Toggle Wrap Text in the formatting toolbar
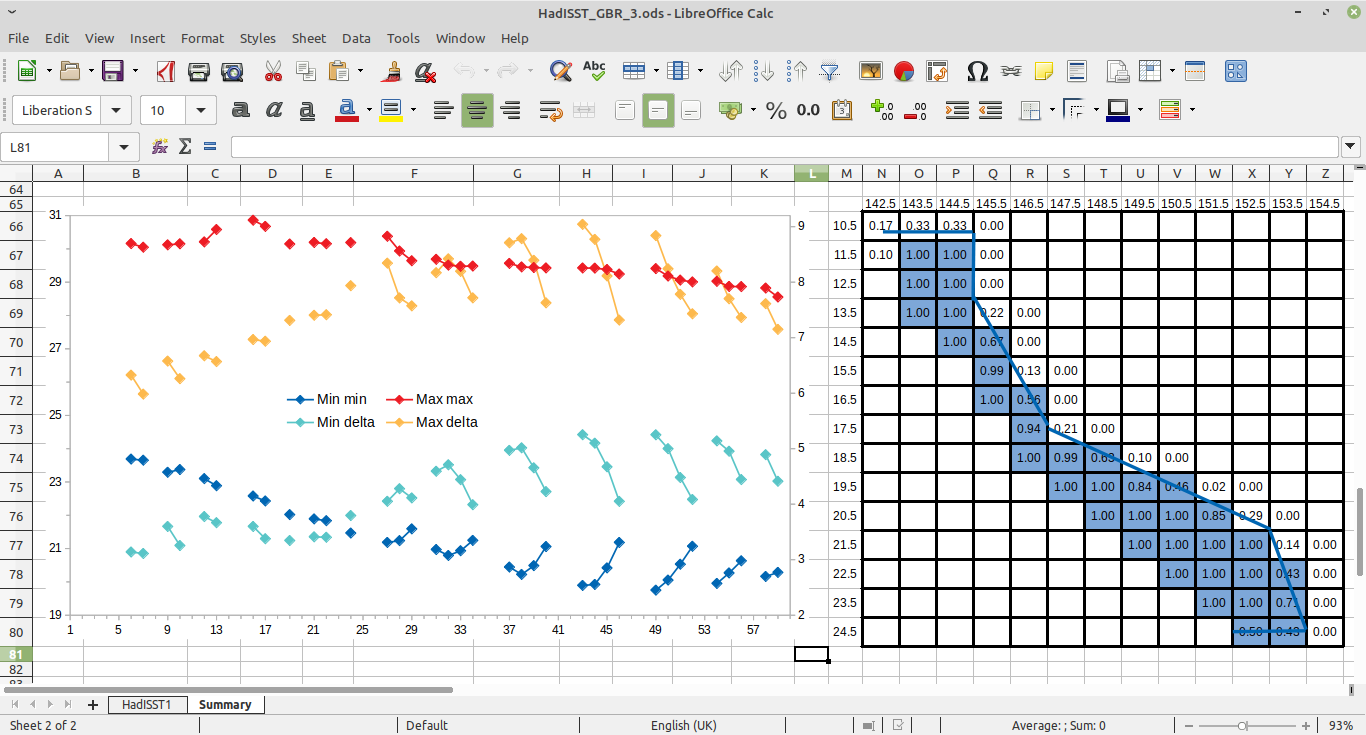This screenshot has height=735, width=1366. (550, 110)
